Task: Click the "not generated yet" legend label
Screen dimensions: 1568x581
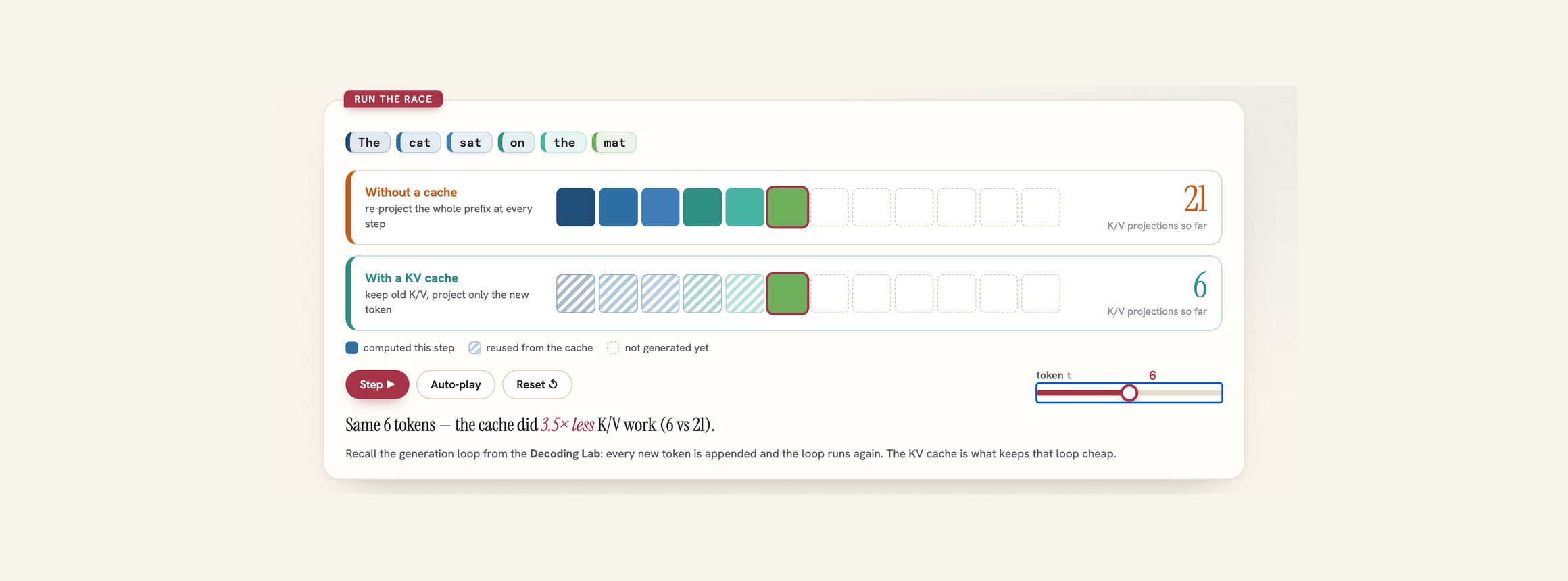Action: click(666, 348)
